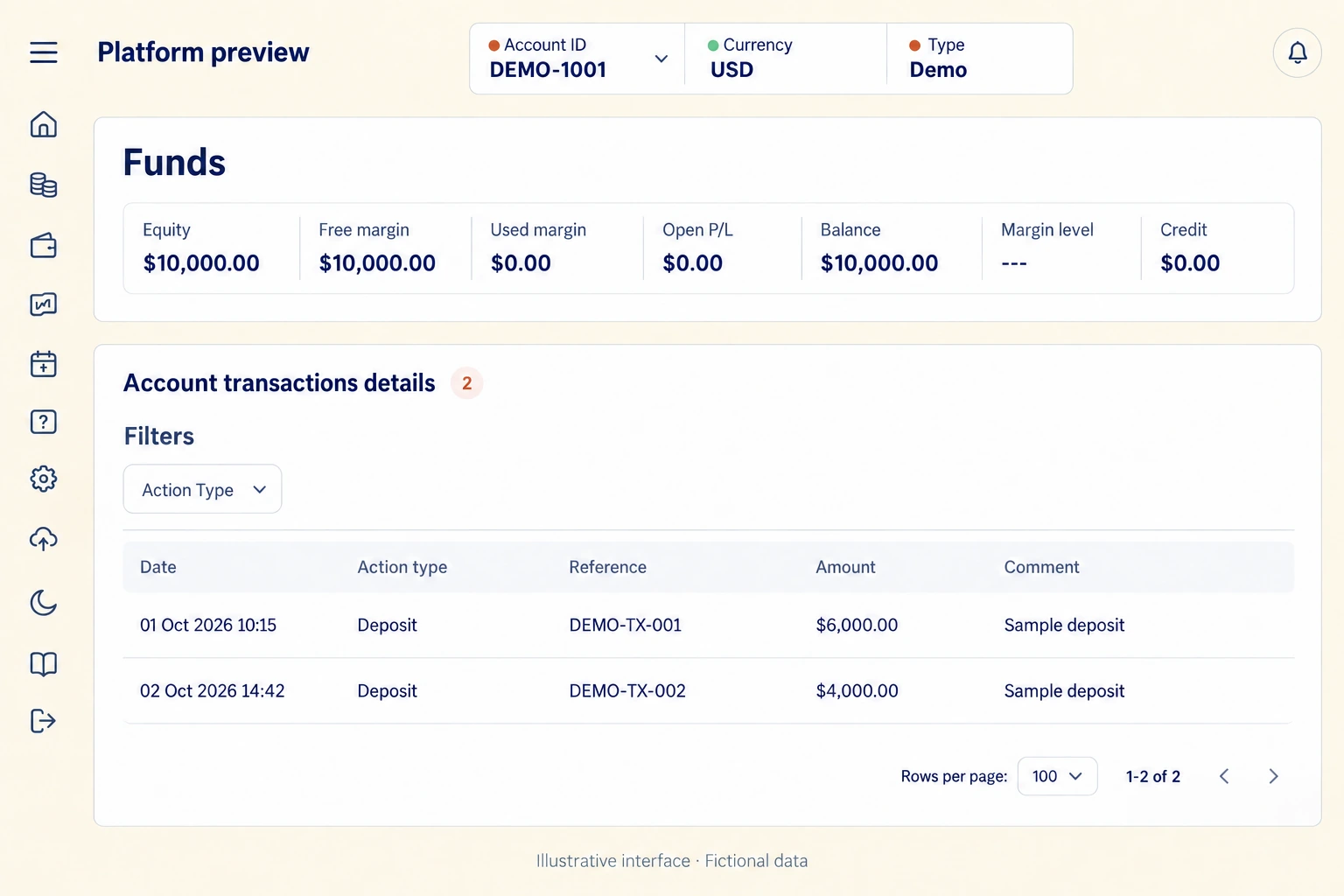Click the cloud upload sidebar icon

coord(44,539)
